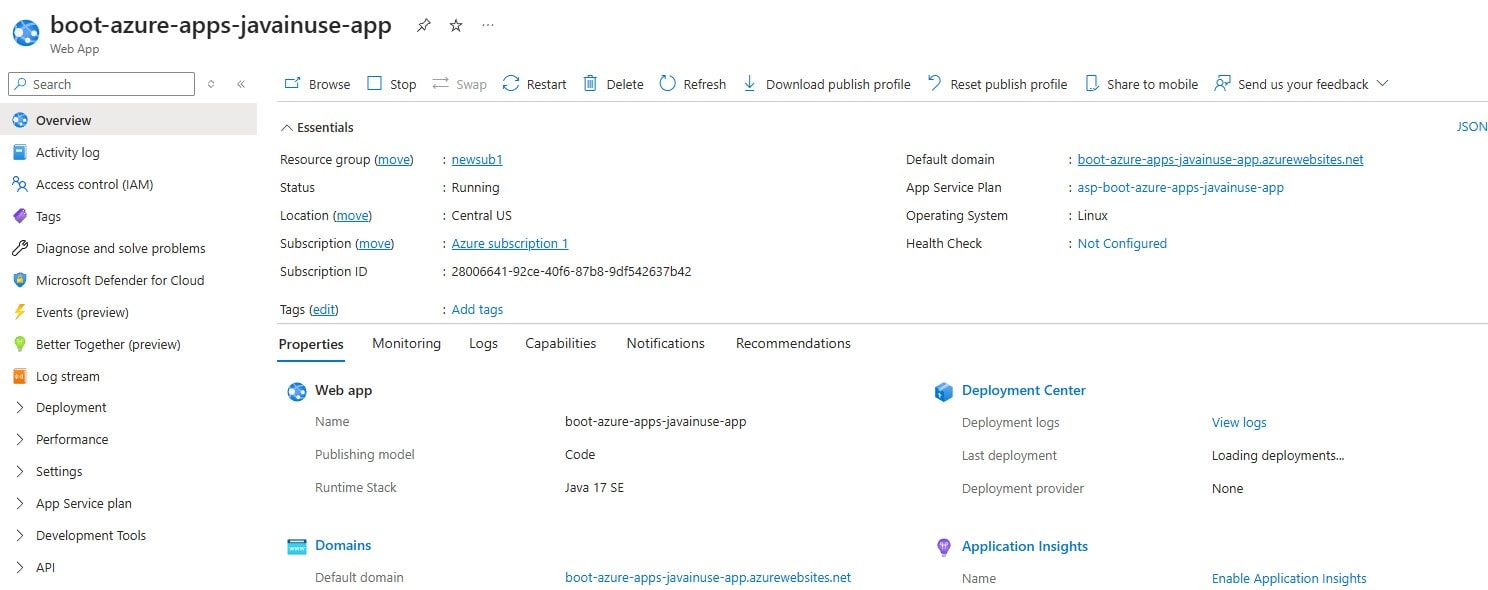Switch to the Logs tab
The image size is (1488, 590).
[x=483, y=343]
